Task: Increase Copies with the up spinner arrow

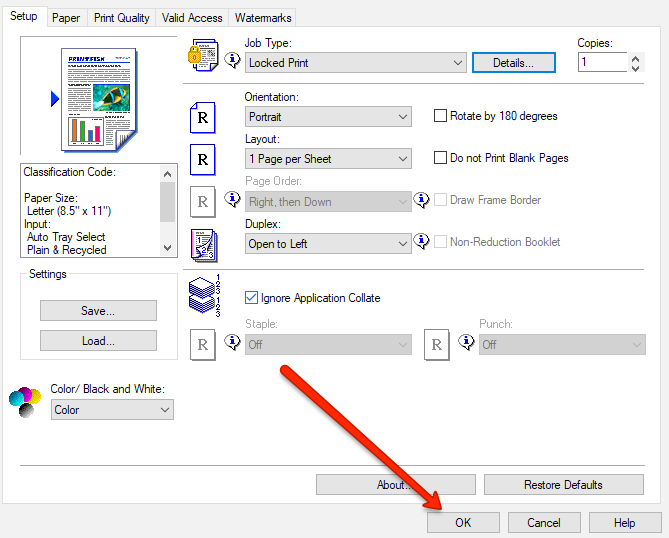Action: pos(636,57)
